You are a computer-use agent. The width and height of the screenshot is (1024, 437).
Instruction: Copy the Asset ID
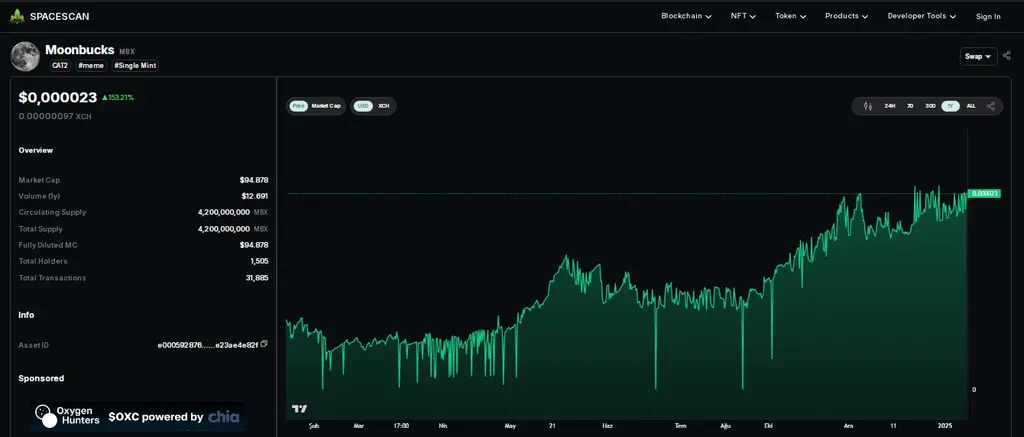(264, 344)
